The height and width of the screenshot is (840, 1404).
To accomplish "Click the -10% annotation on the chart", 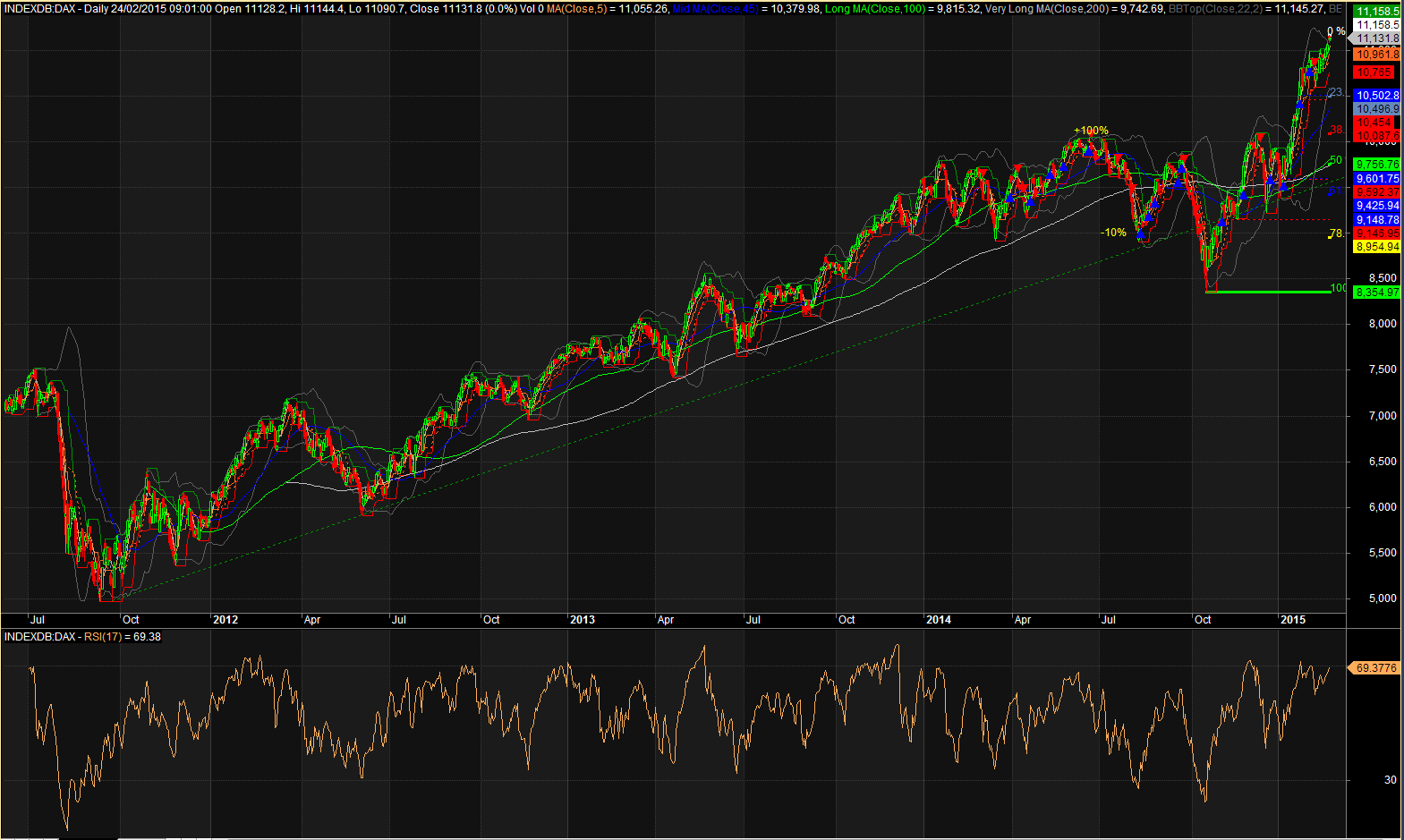I will [1113, 233].
